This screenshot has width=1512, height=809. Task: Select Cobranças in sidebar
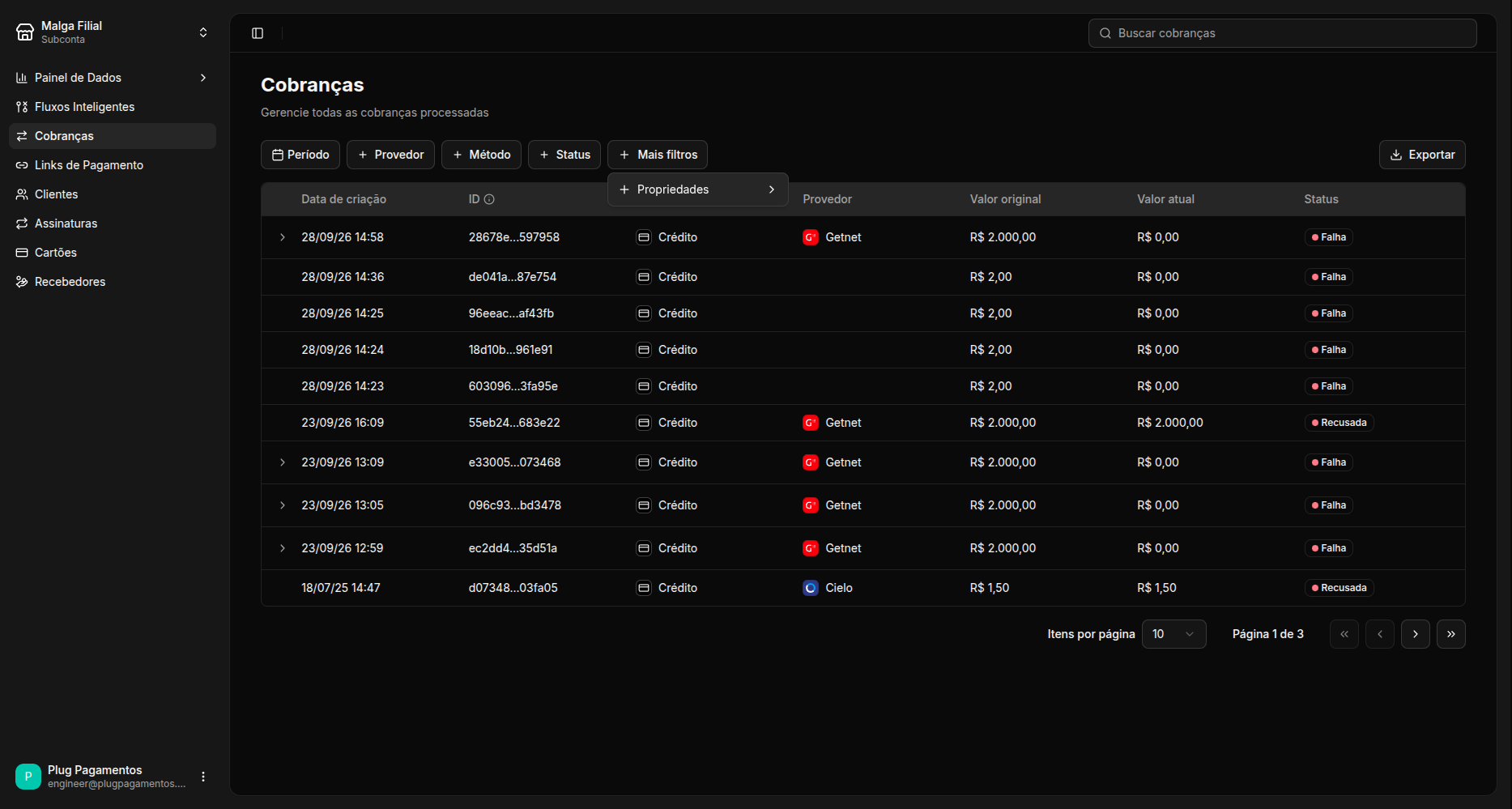(113, 136)
